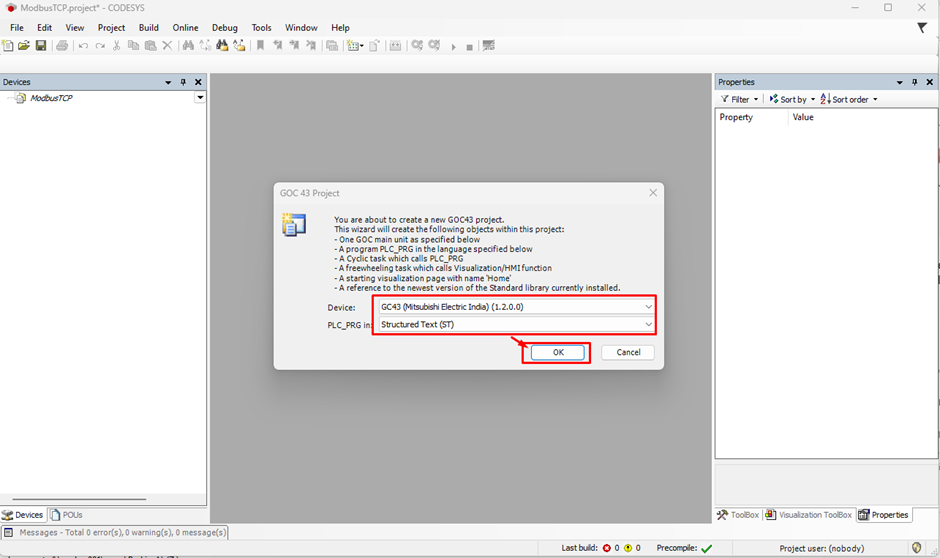The width and height of the screenshot is (940, 558).
Task: Open the Add Object dropdown arrow
Action: pos(361,46)
